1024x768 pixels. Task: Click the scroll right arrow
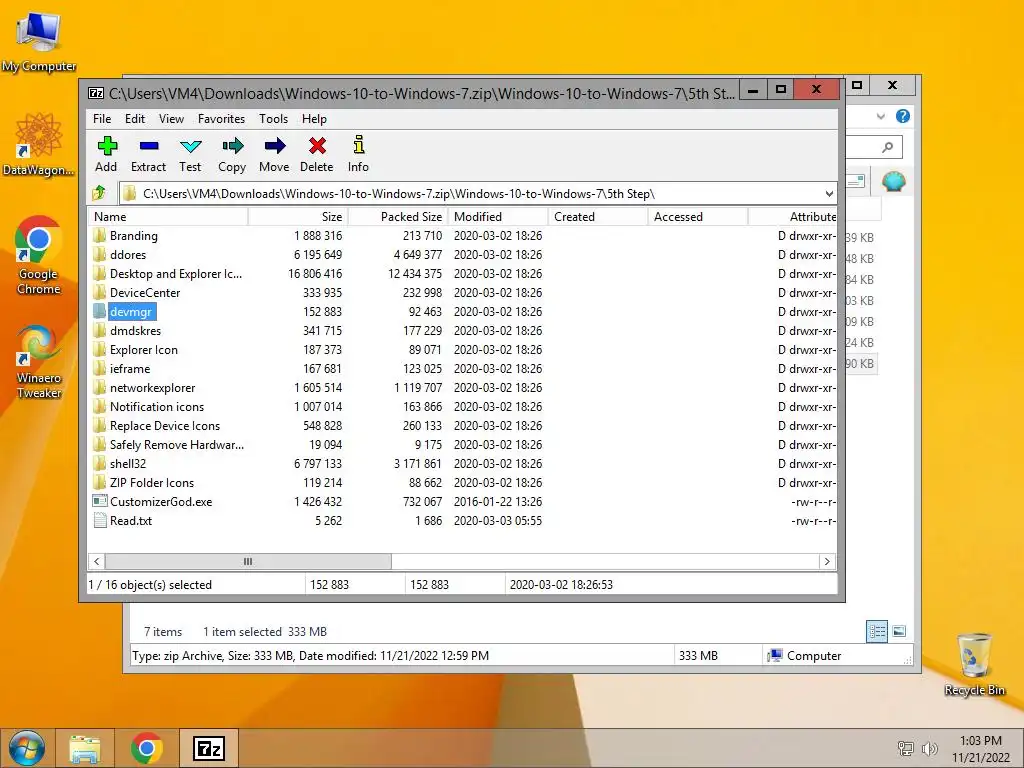pos(827,561)
